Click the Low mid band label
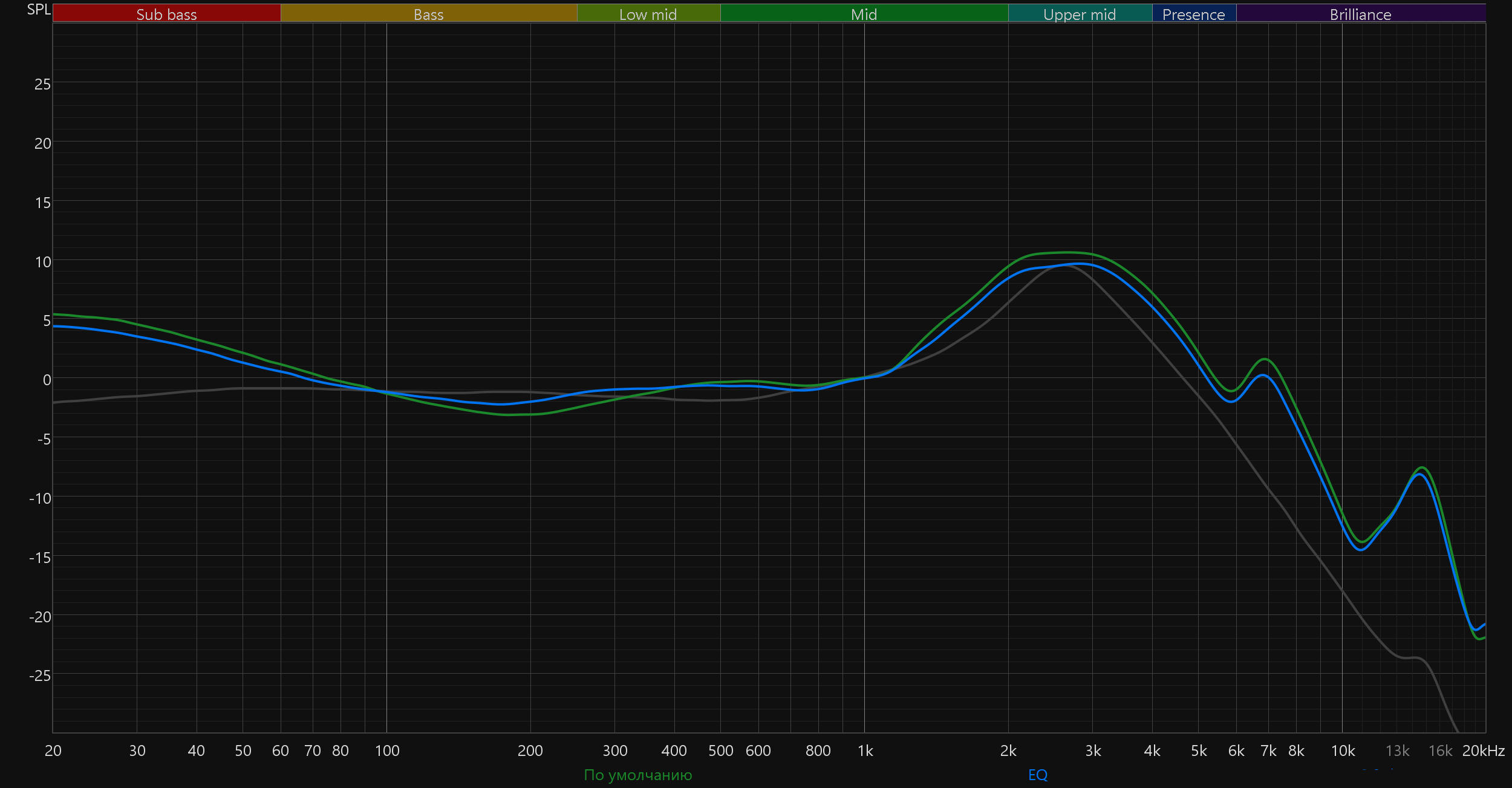 [648, 14]
